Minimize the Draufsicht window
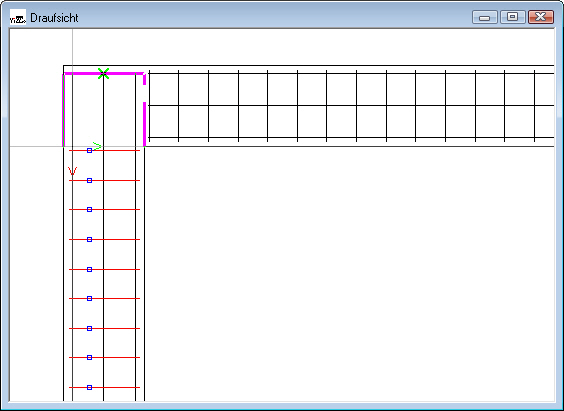 (x=485, y=17)
